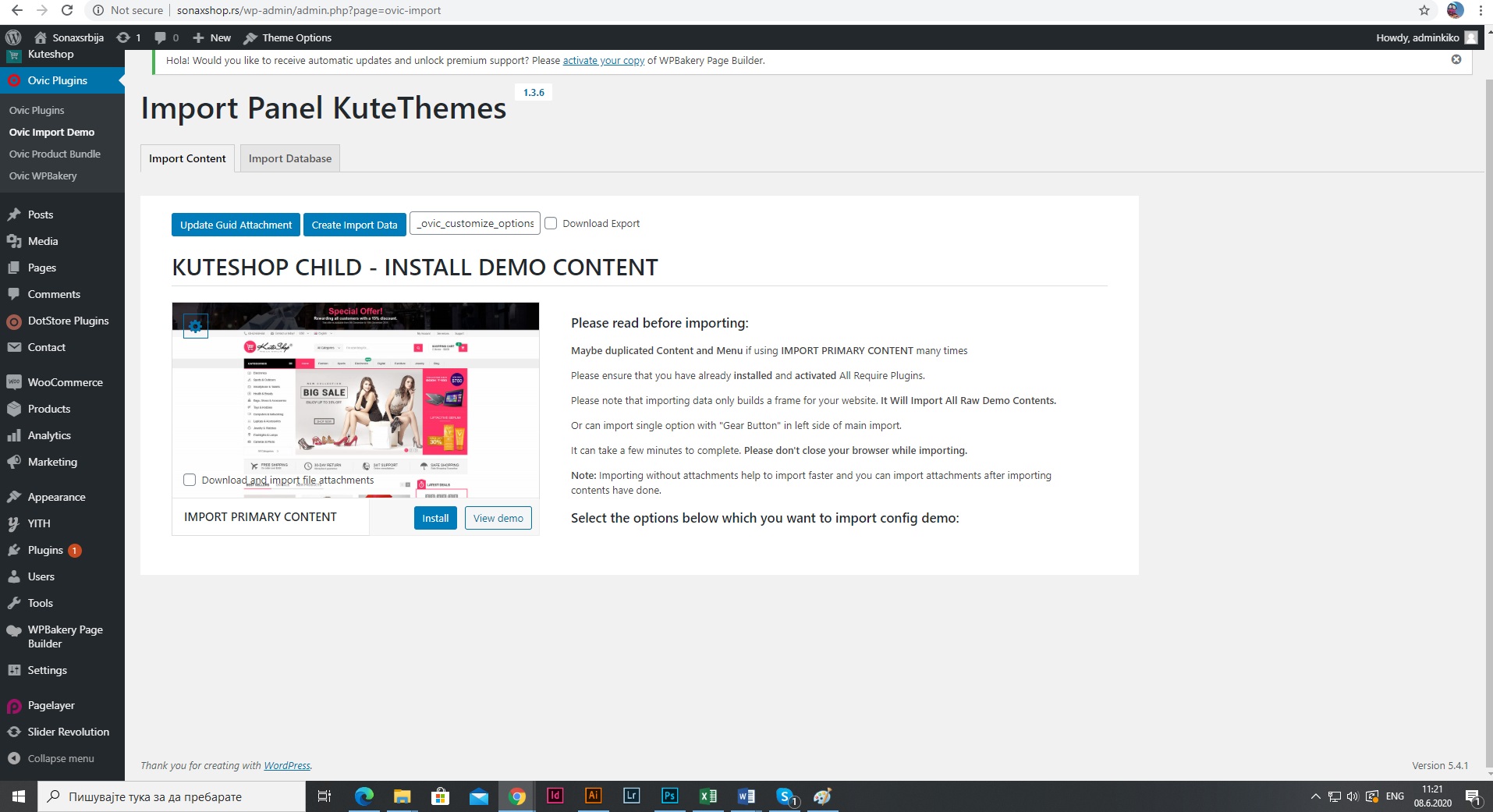1493x812 pixels.
Task: Open Ovic Import Demo submenu item
Action: 51,132
